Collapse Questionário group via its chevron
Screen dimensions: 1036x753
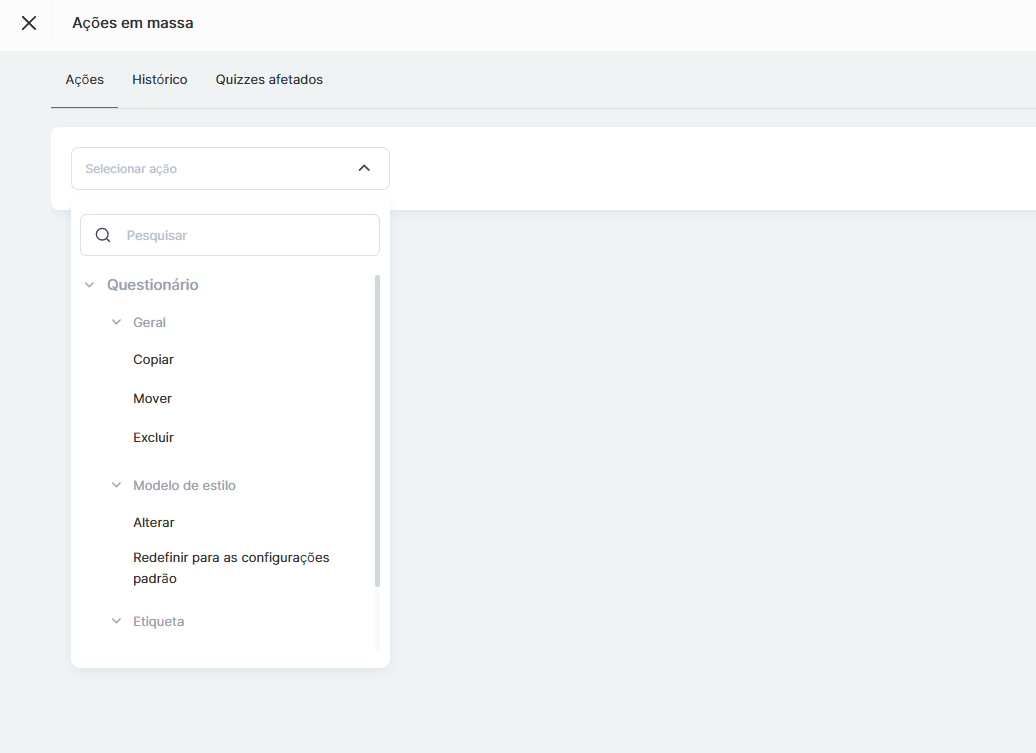(x=90, y=285)
